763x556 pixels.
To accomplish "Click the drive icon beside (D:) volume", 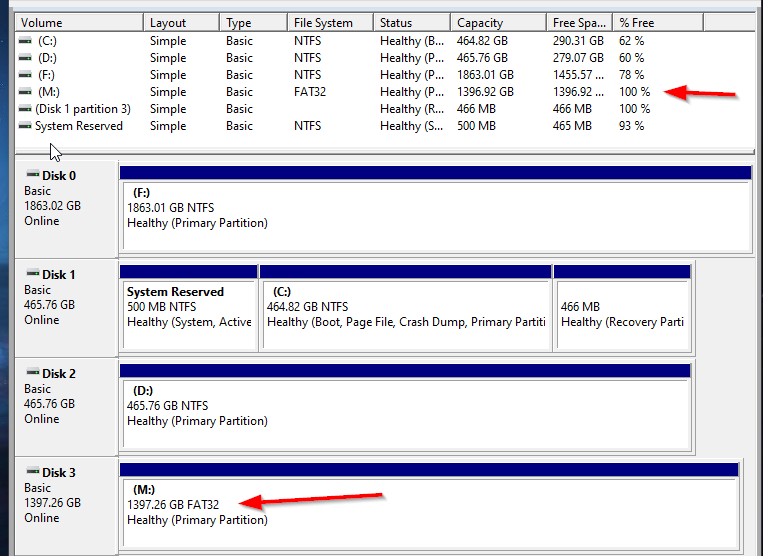I will (25, 58).
